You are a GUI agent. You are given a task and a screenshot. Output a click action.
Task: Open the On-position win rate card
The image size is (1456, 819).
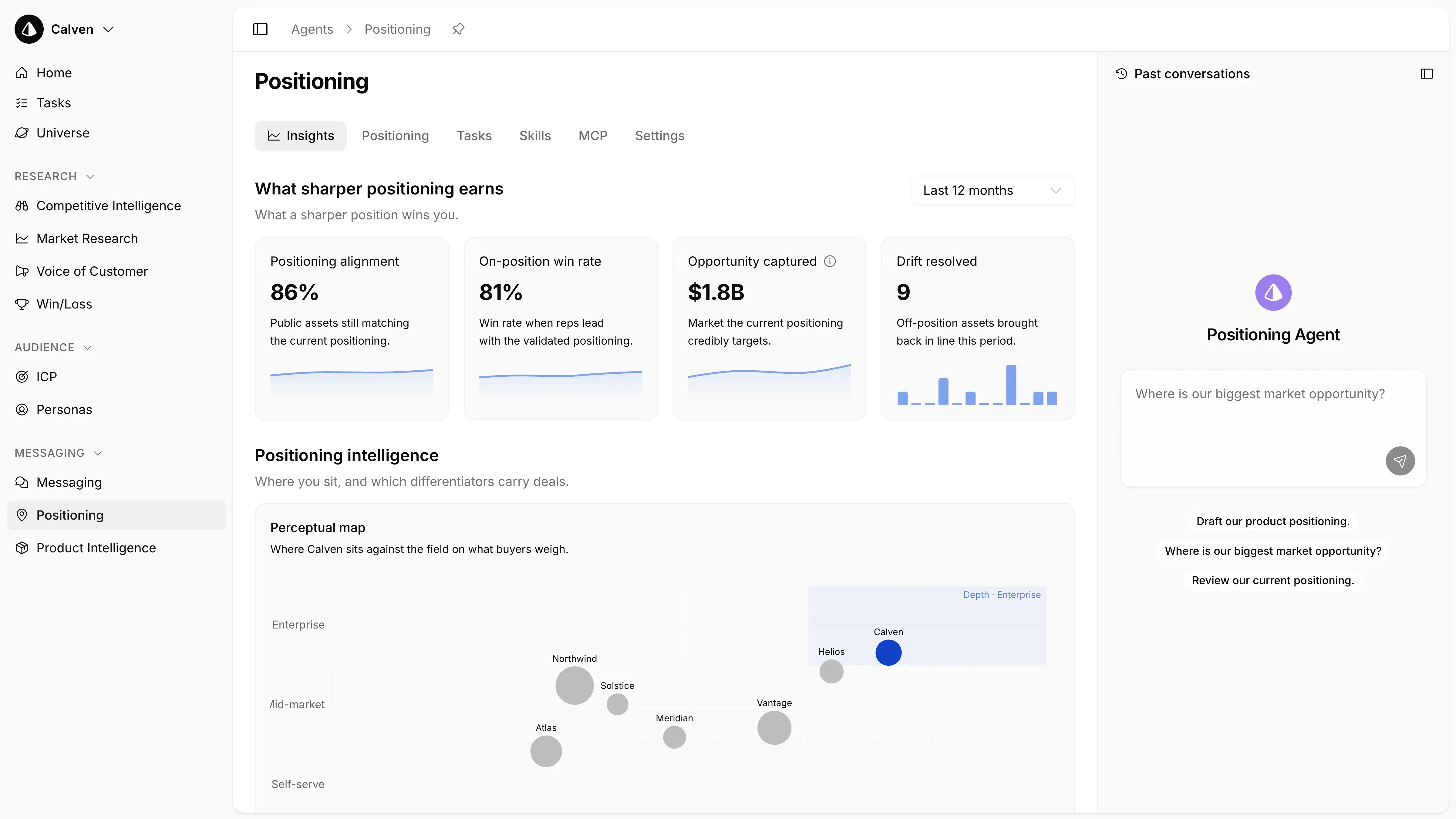[x=560, y=329]
